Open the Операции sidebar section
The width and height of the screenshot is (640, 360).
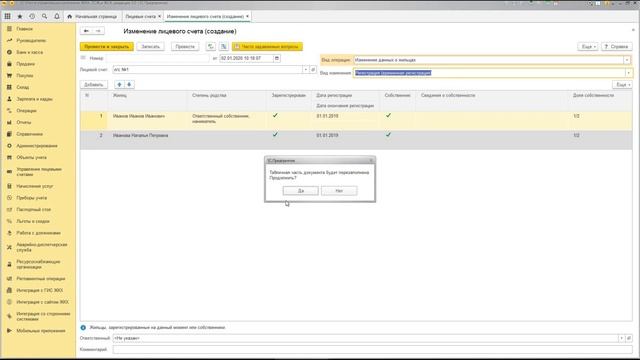tap(27, 111)
